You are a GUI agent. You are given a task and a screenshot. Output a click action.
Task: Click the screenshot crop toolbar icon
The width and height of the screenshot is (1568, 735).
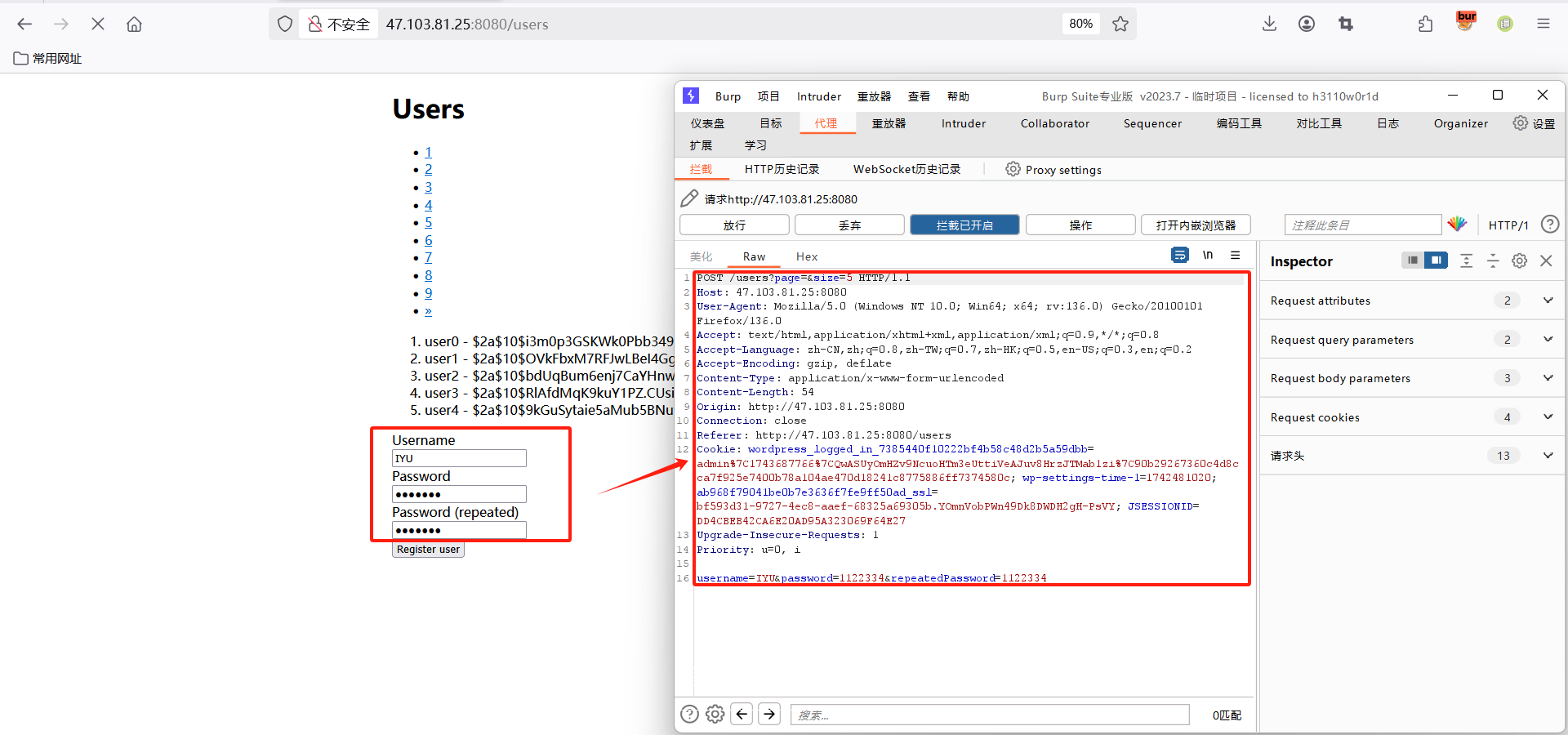point(1346,24)
